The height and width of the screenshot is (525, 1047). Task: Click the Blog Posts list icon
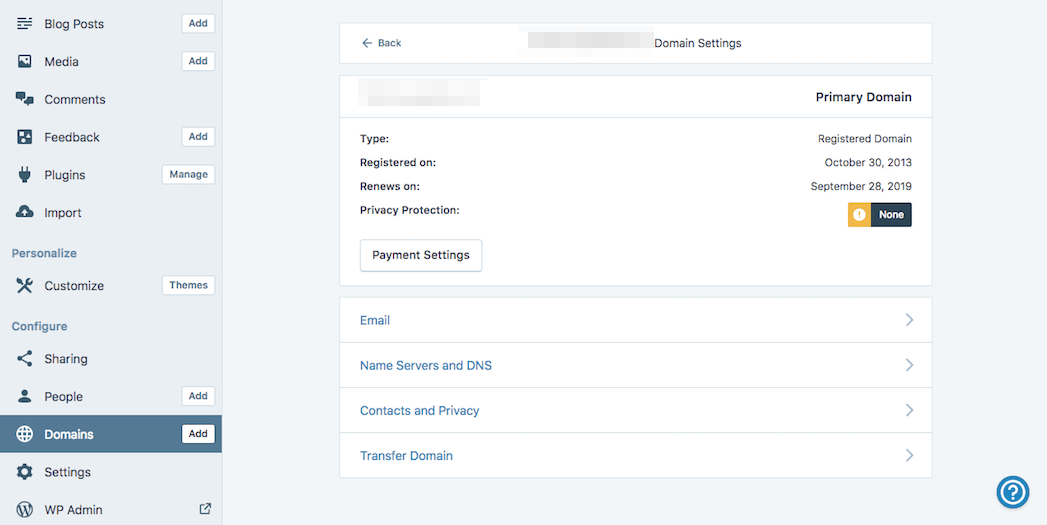pos(25,24)
